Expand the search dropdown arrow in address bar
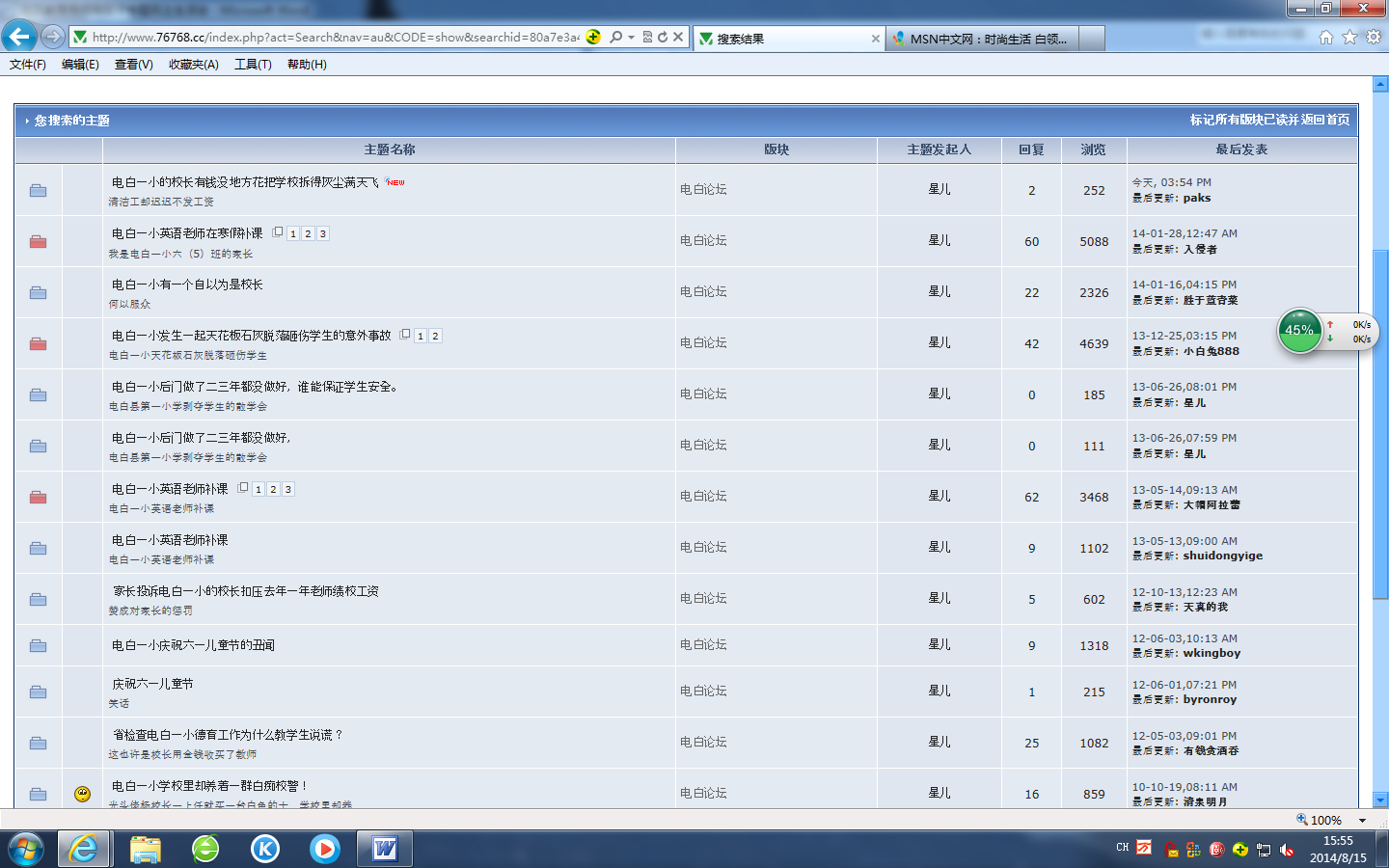This screenshot has width=1389, height=868. [x=631, y=37]
